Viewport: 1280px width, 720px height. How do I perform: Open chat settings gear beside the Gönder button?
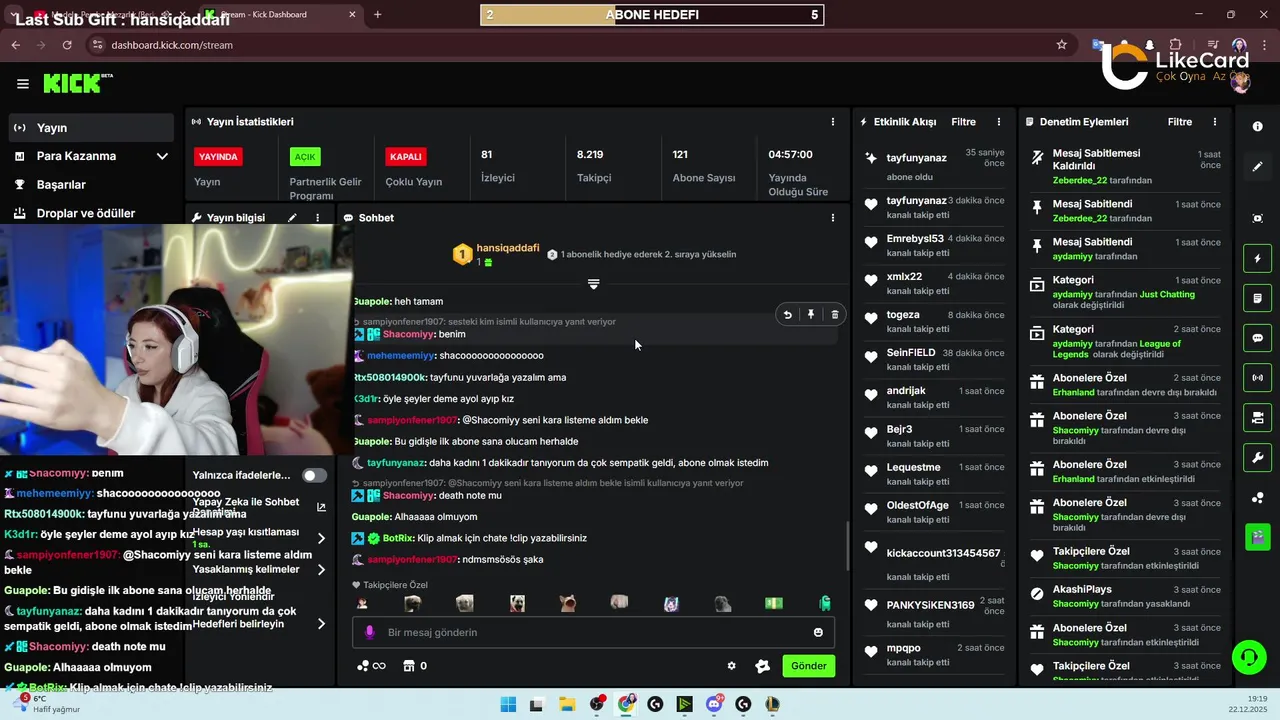pyautogui.click(x=731, y=666)
